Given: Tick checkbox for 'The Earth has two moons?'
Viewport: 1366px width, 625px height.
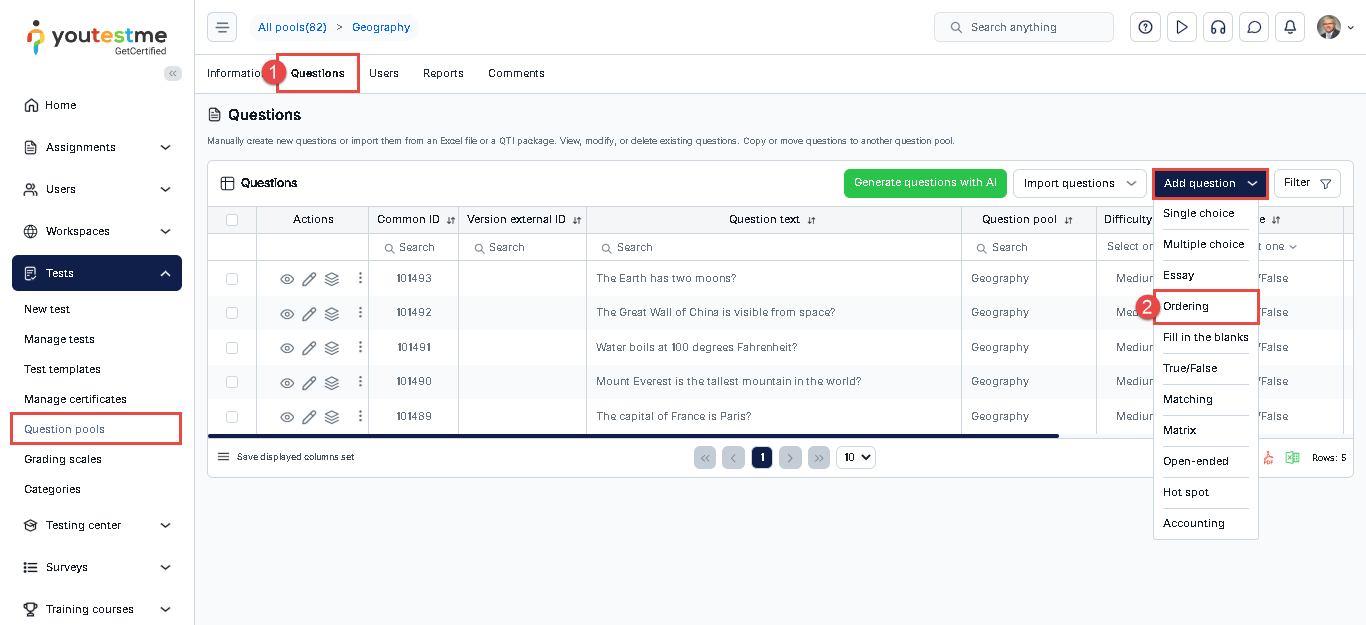Looking at the screenshot, I should point(232,279).
